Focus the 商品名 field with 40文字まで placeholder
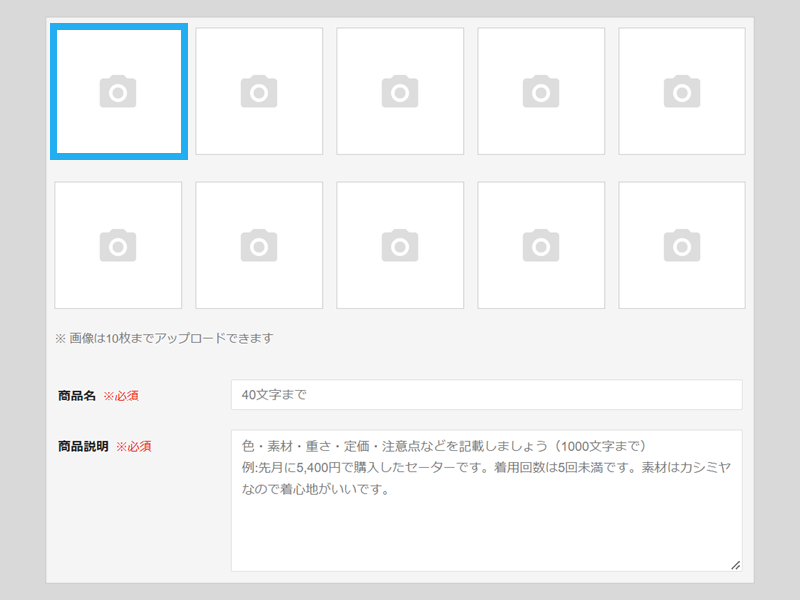 click(487, 394)
